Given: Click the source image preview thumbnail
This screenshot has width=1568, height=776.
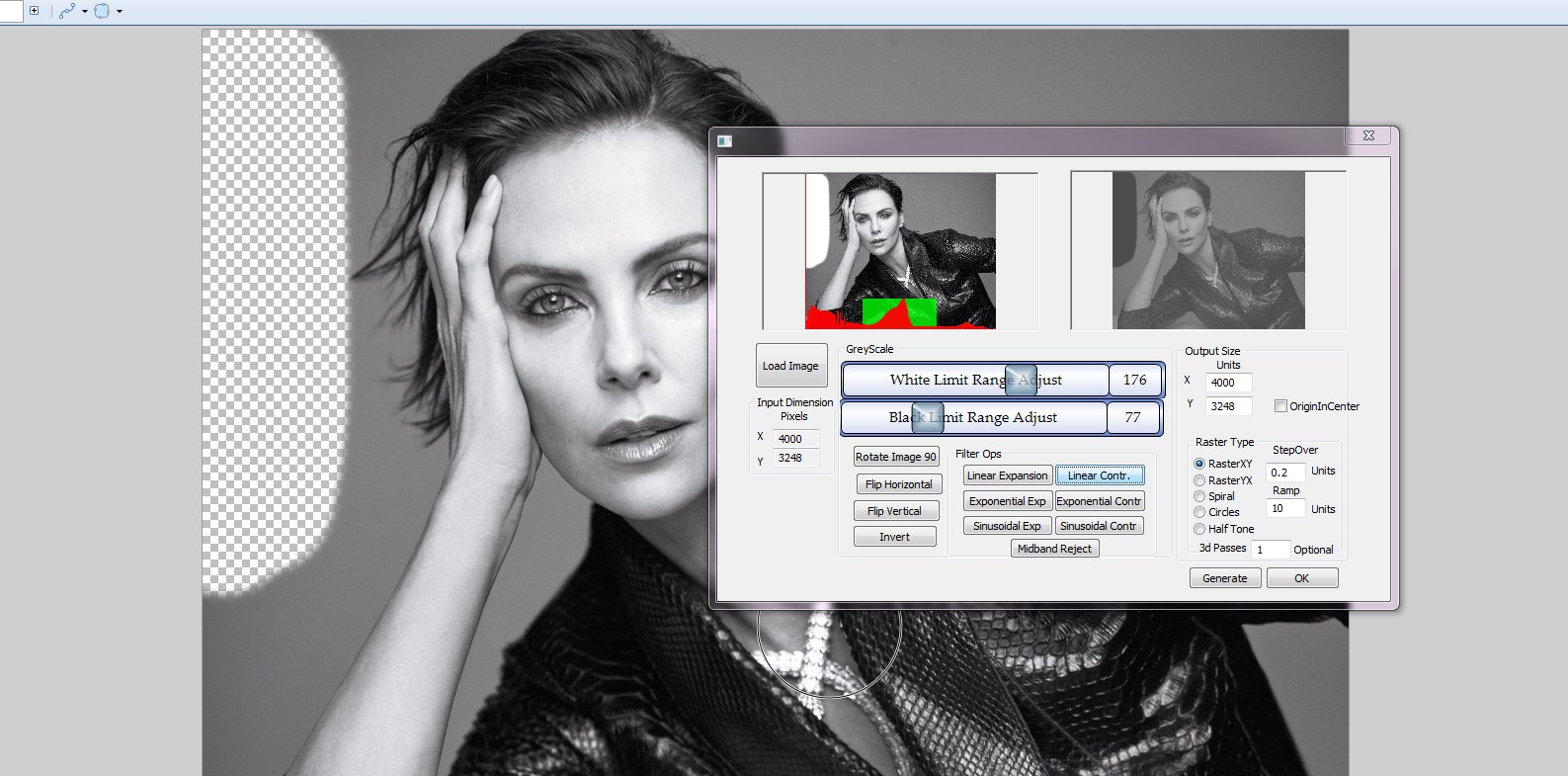Looking at the screenshot, I should pos(900,251).
